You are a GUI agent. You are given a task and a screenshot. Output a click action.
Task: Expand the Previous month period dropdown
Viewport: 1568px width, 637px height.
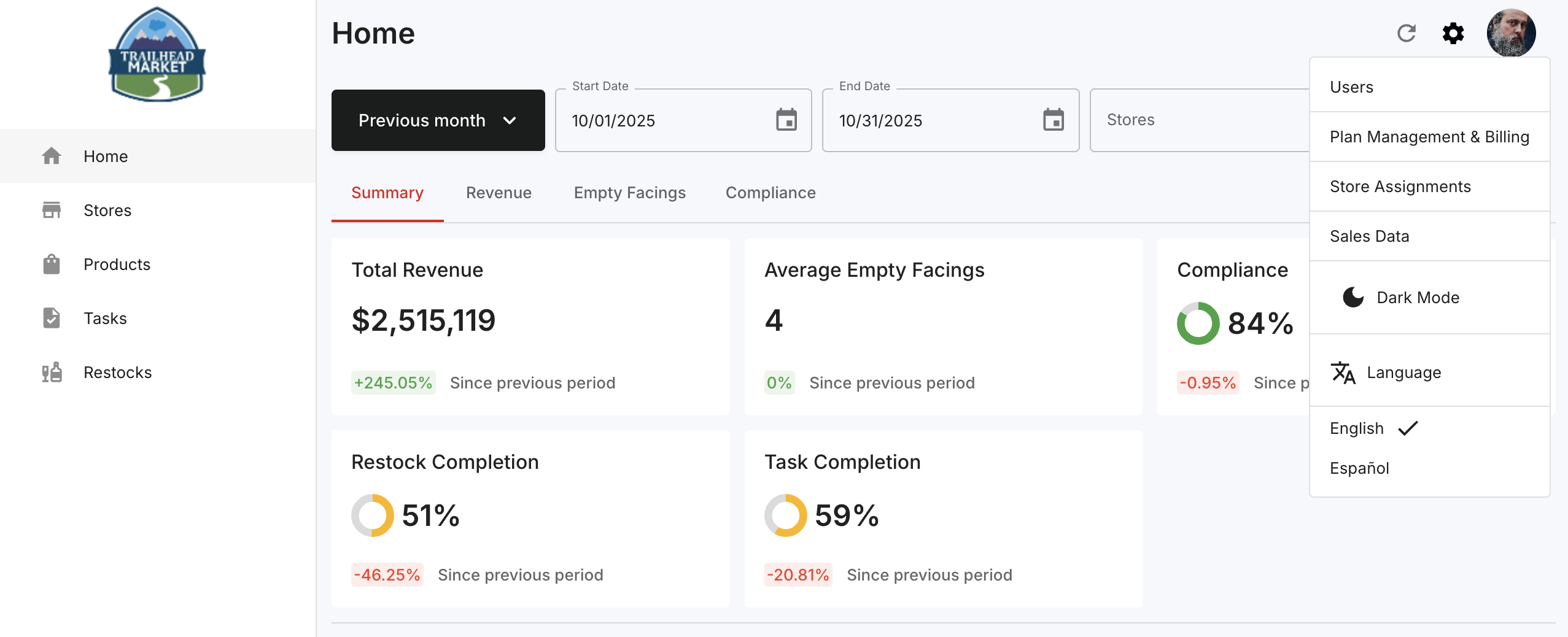[438, 120]
